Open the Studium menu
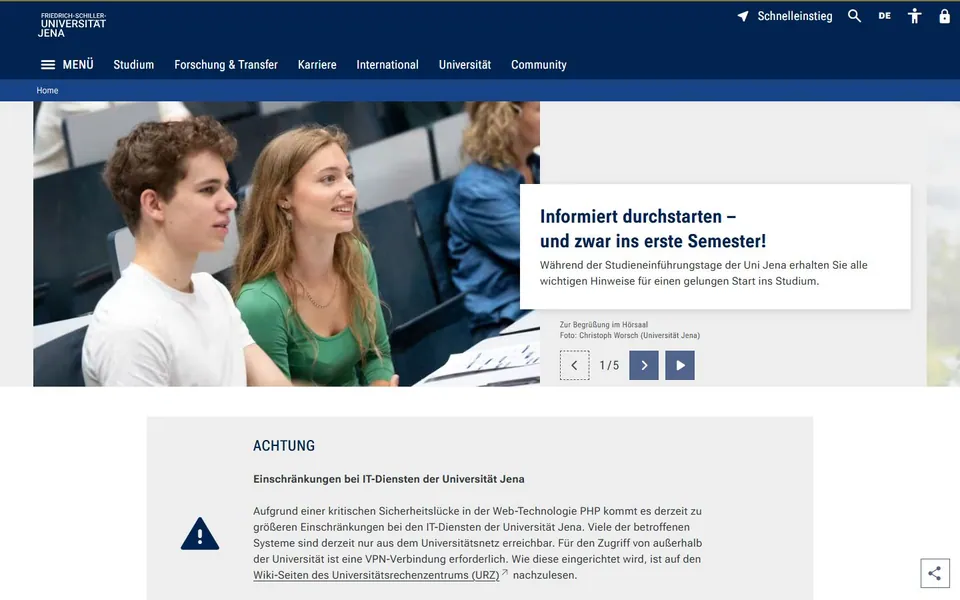This screenshot has width=960, height=600. [x=133, y=65]
